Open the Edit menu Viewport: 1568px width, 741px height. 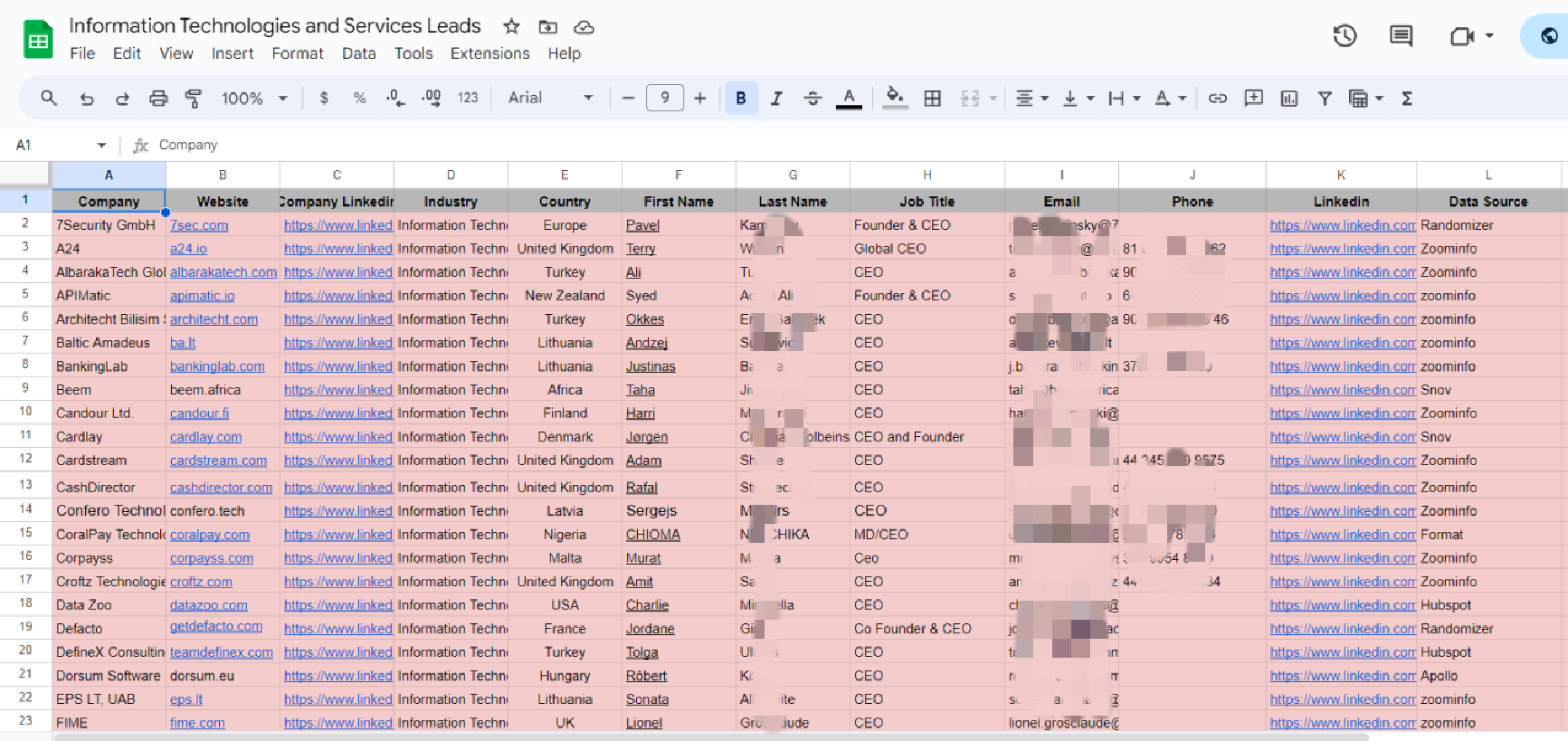pos(127,53)
